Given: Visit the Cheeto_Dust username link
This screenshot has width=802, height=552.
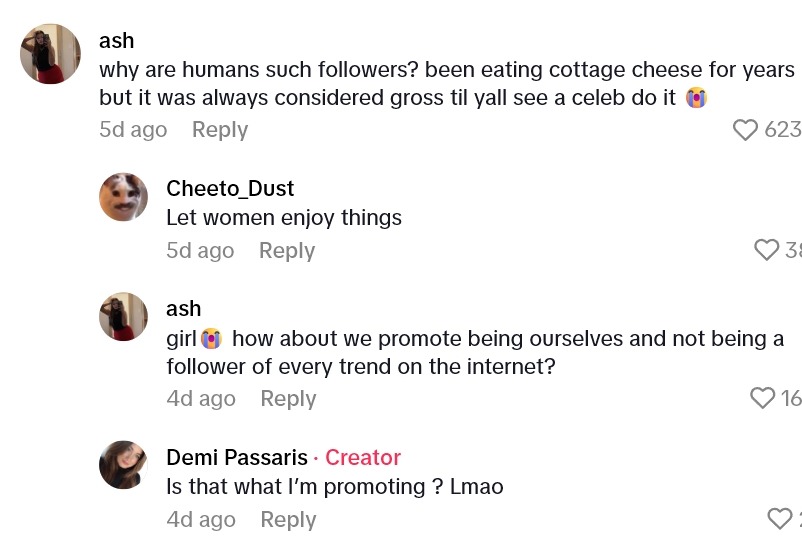Looking at the screenshot, I should coord(230,189).
